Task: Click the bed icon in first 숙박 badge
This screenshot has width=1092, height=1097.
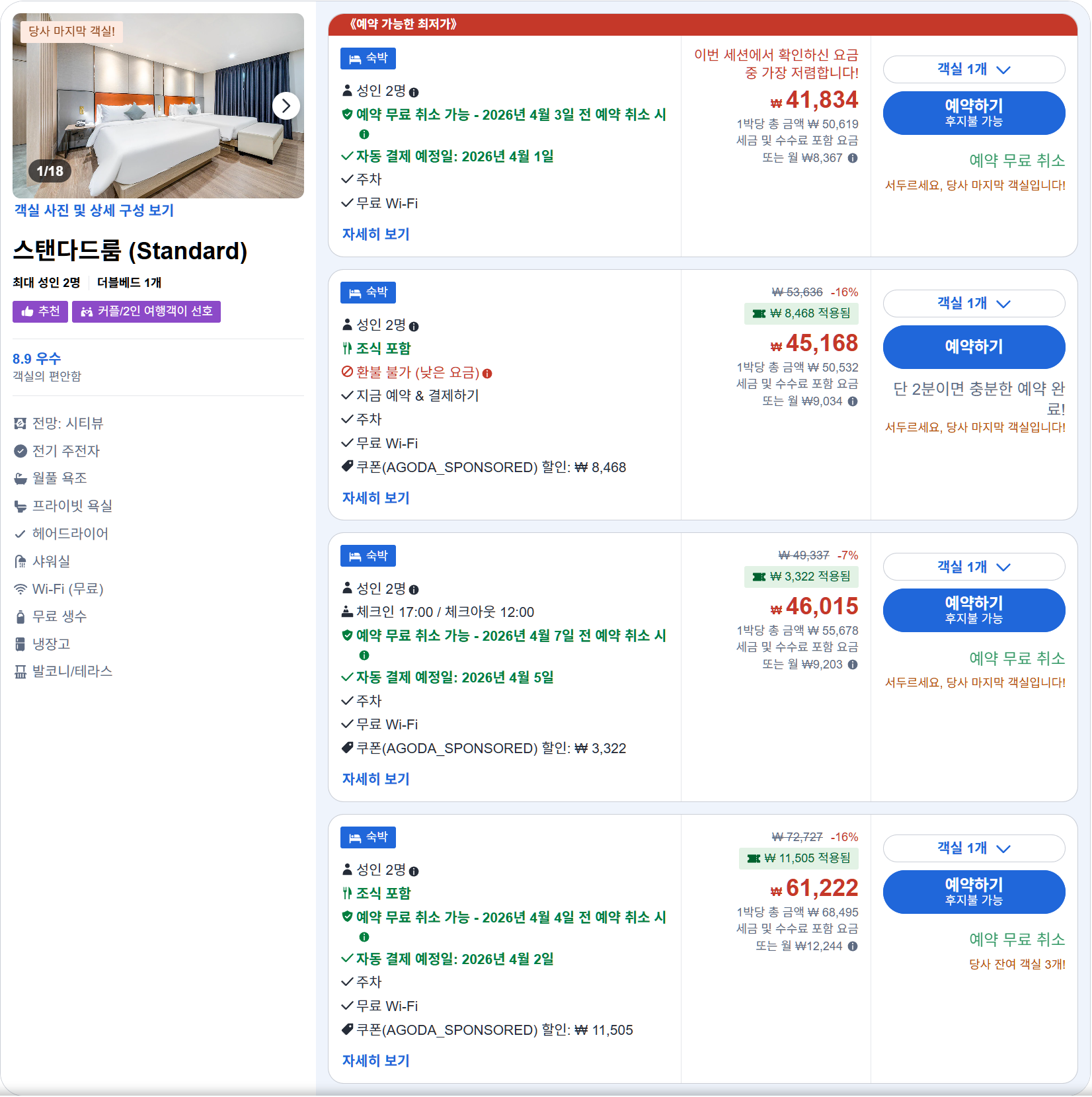Action: (354, 58)
